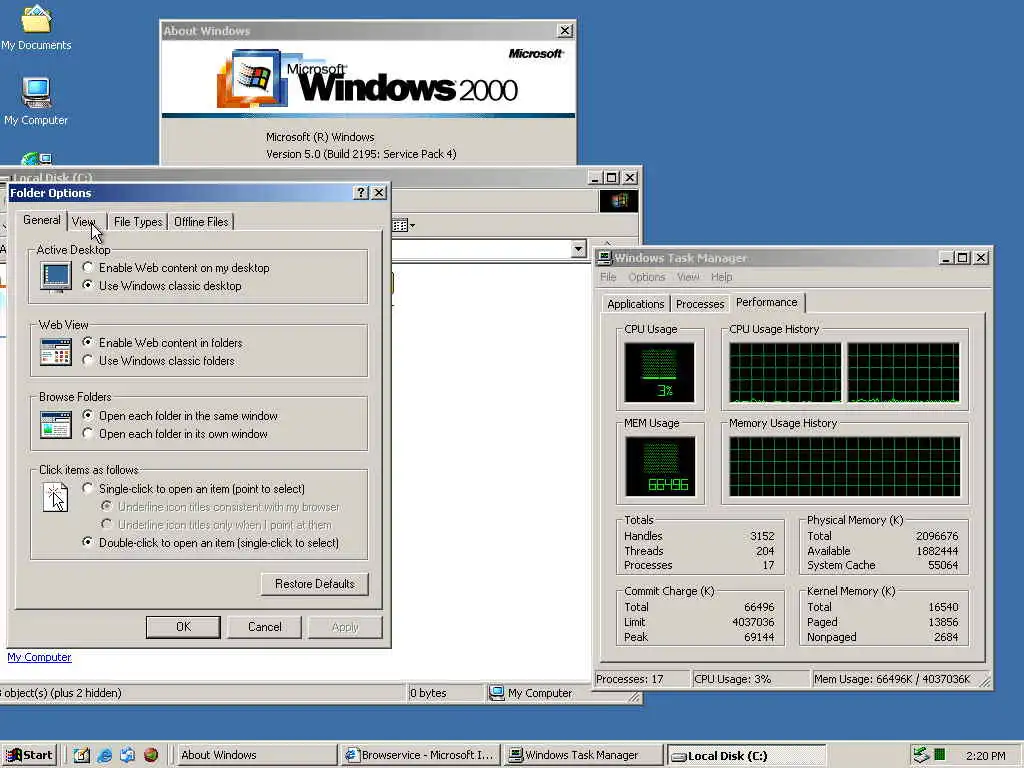Click the Click items pointer icon
Screen dimensions: 1024x768
56,498
